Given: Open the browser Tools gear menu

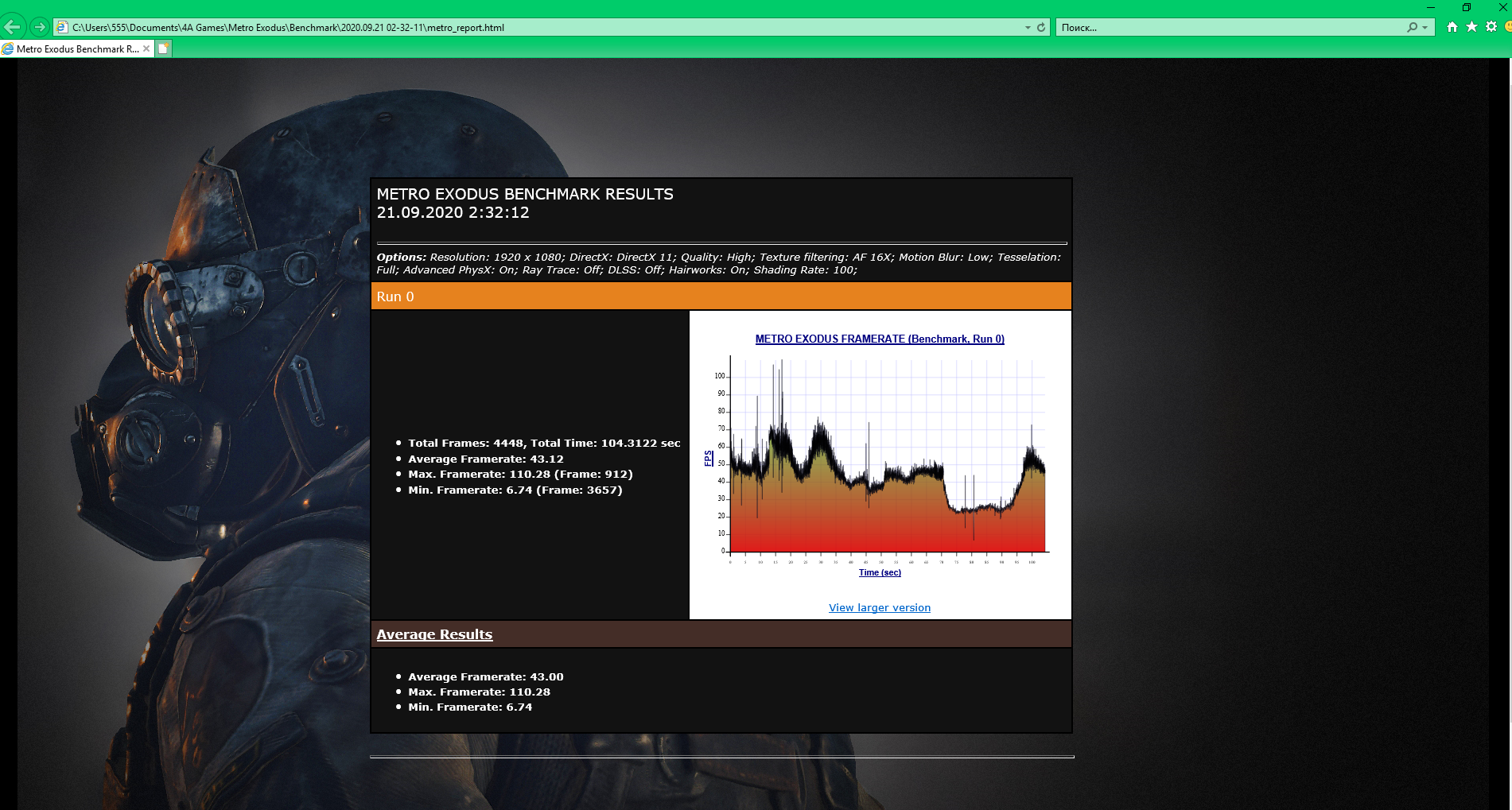Looking at the screenshot, I should point(1491,27).
